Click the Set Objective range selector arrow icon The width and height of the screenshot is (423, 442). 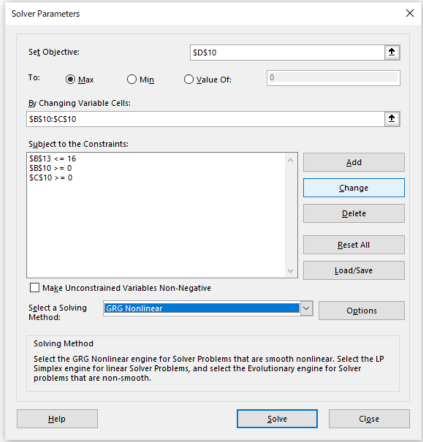pos(392,52)
